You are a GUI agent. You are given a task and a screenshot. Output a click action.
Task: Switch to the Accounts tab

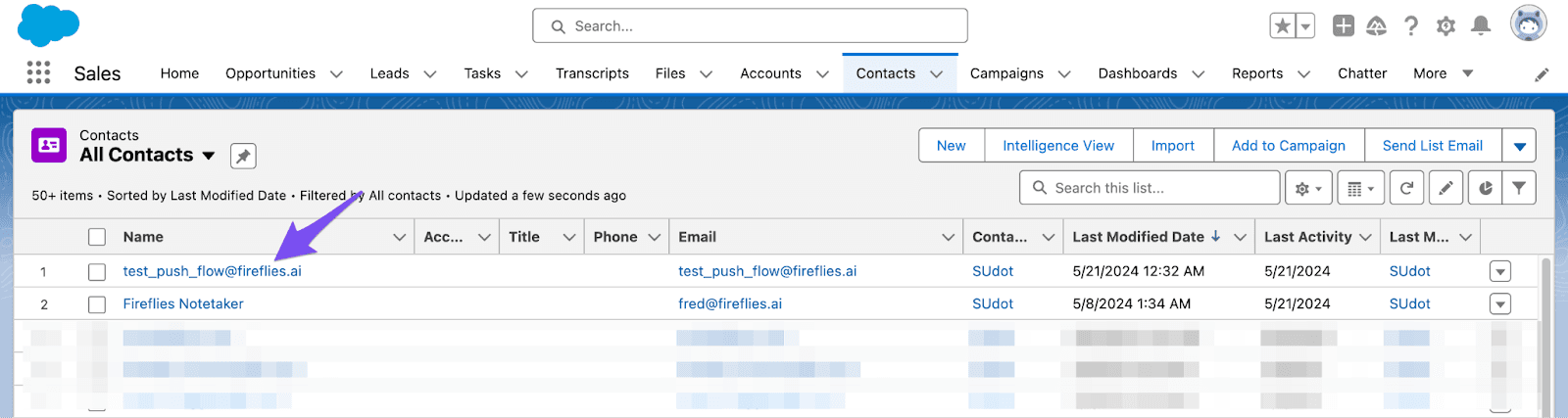770,73
